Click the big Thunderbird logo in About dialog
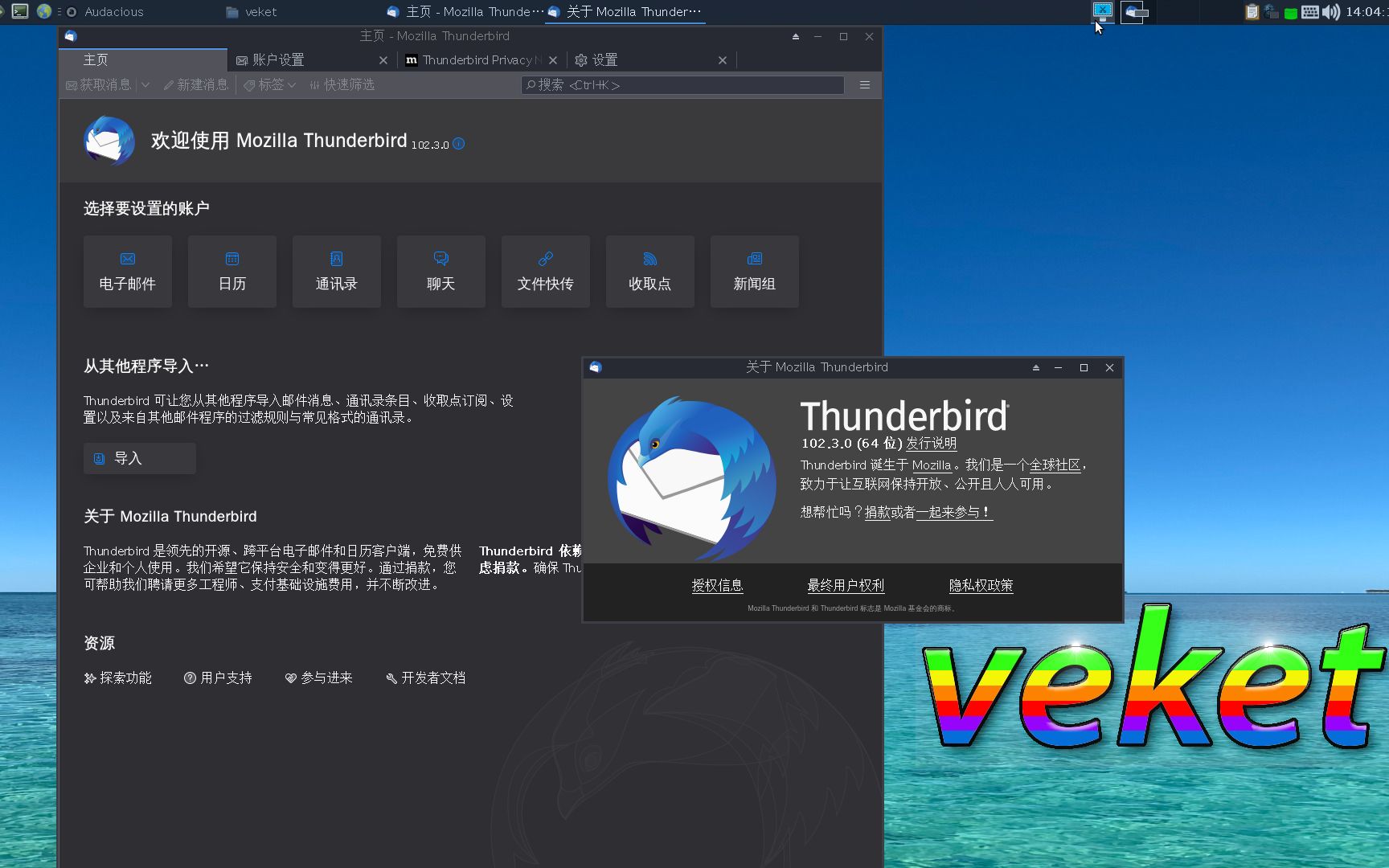The height and width of the screenshot is (868, 1389). [x=692, y=478]
